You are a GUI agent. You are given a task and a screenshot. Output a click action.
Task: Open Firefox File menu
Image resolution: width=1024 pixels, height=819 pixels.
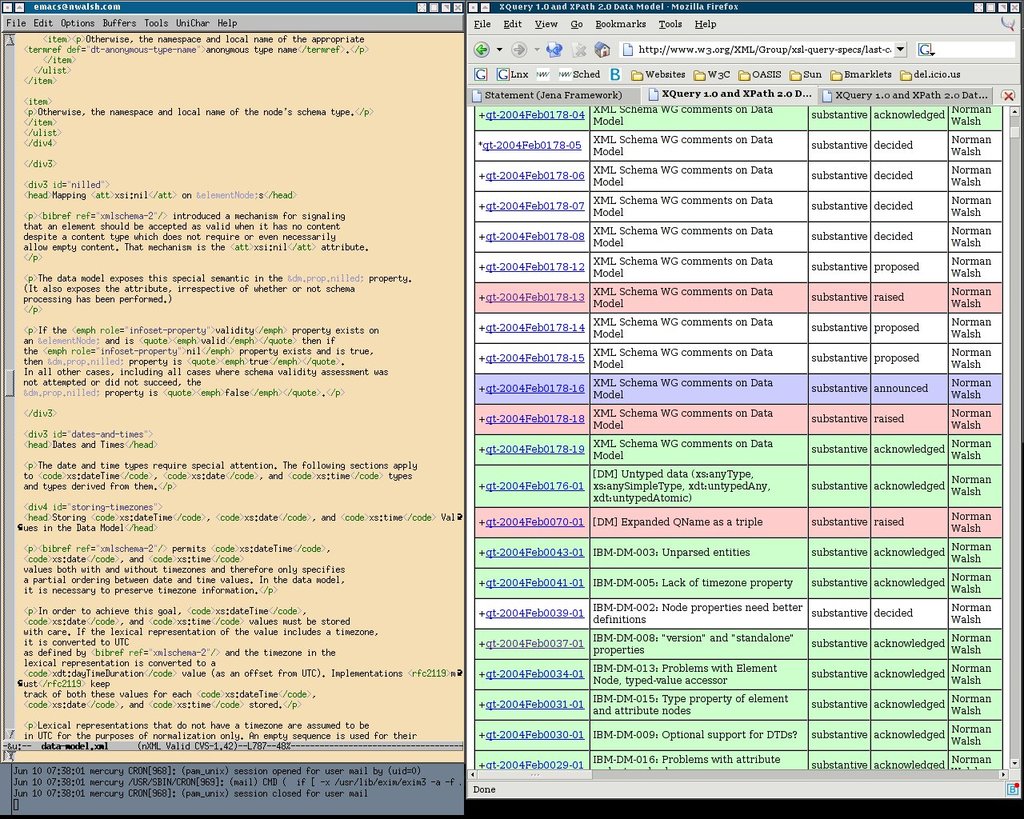(482, 24)
